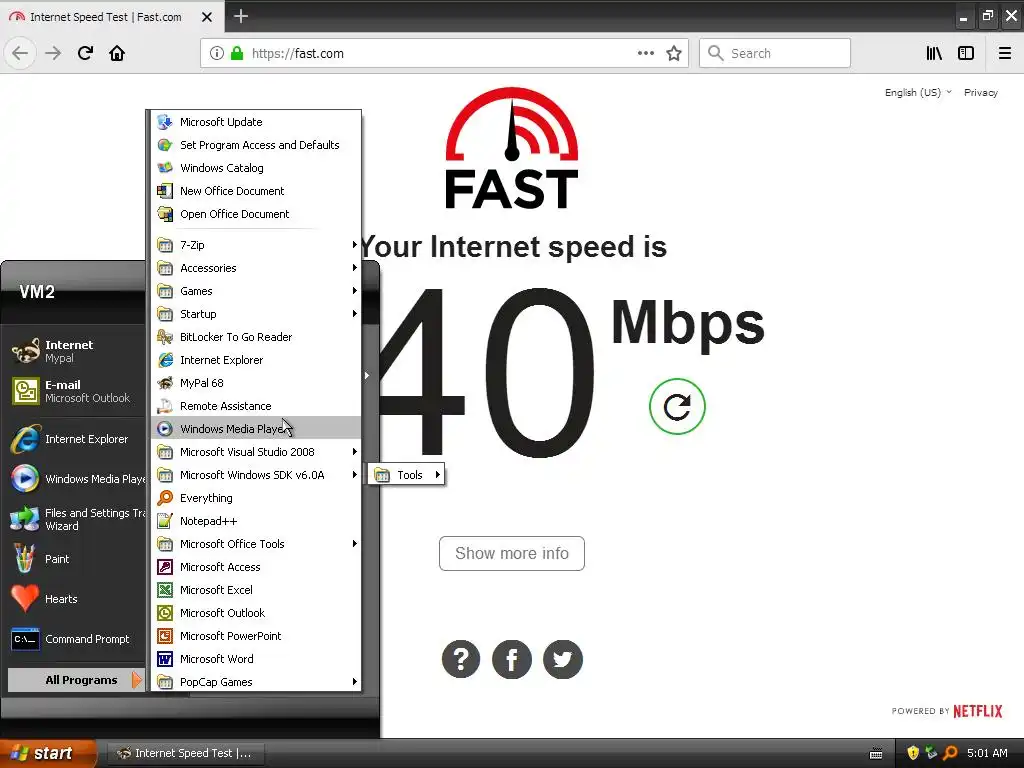
Task: Open the Everything search program
Action: tap(256, 498)
